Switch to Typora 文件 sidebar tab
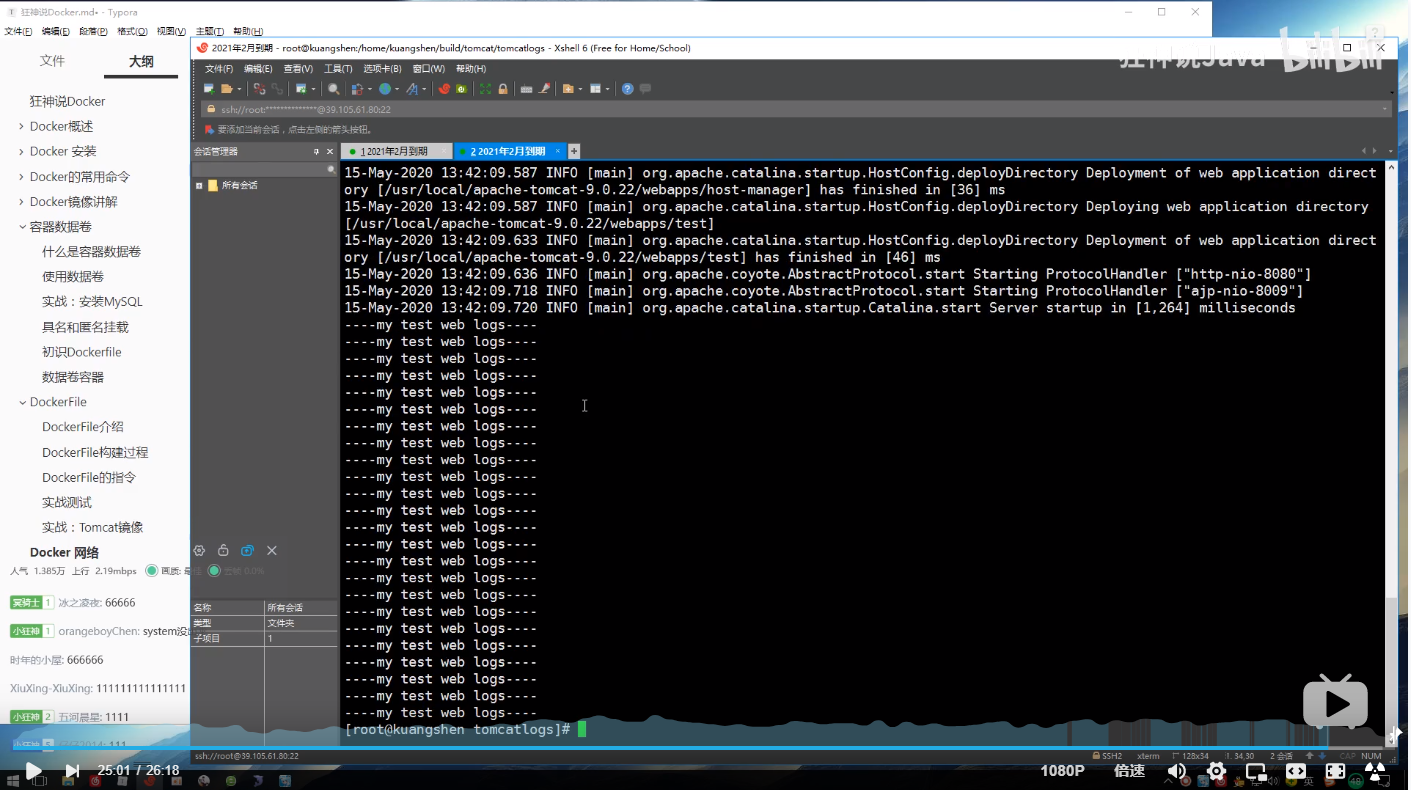The height and width of the screenshot is (790, 1411). (x=52, y=61)
